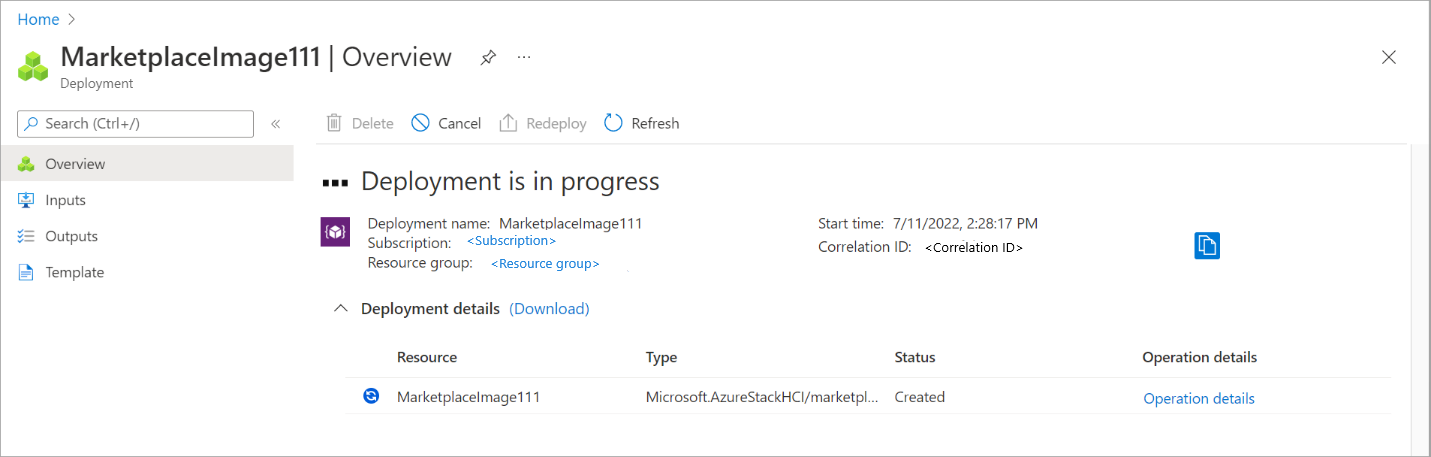Pin the MarketplaceImage111 deployment page
Screen dimensions: 1431x457
[488, 58]
